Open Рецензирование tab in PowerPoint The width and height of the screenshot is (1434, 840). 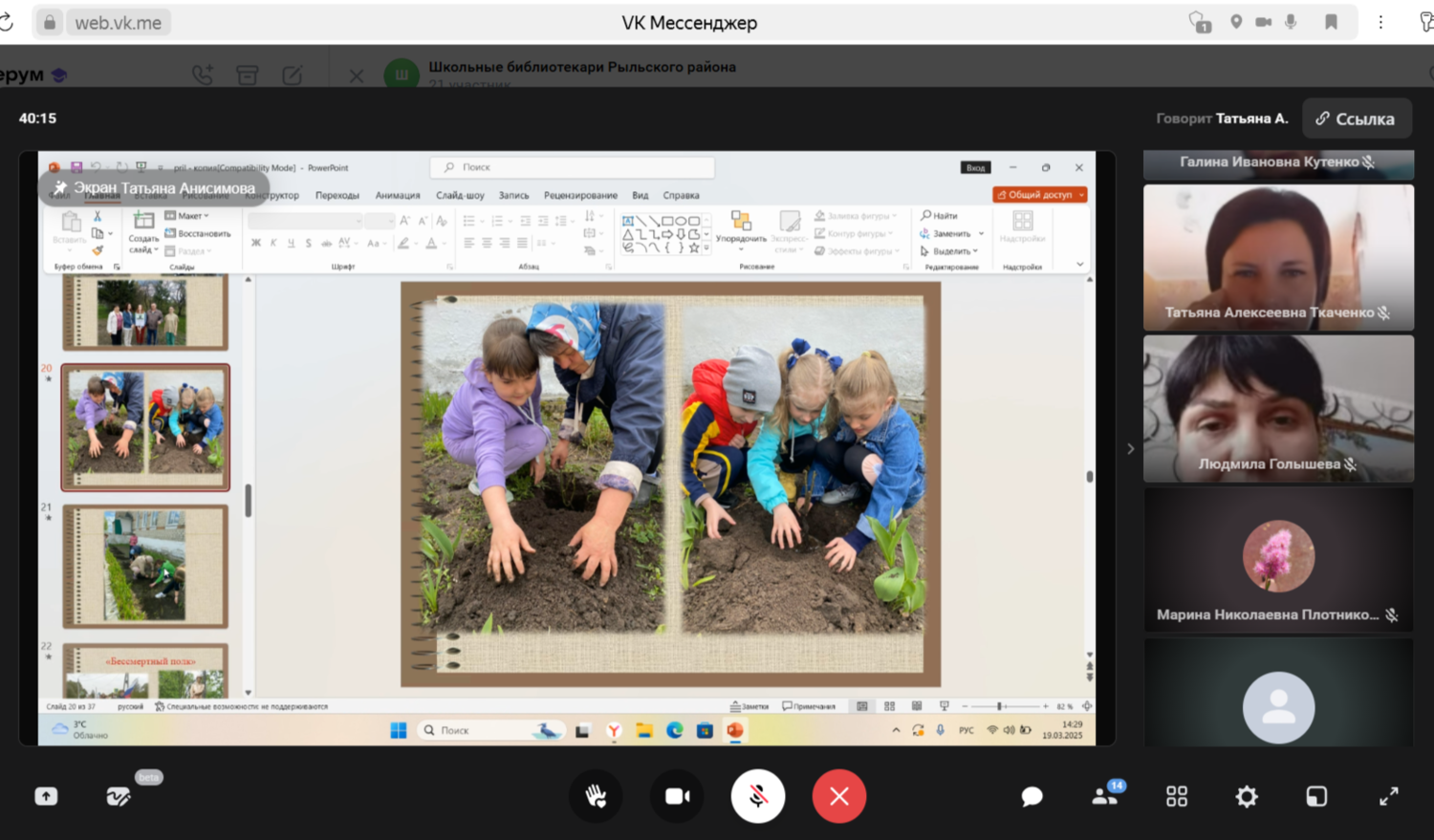(x=580, y=195)
